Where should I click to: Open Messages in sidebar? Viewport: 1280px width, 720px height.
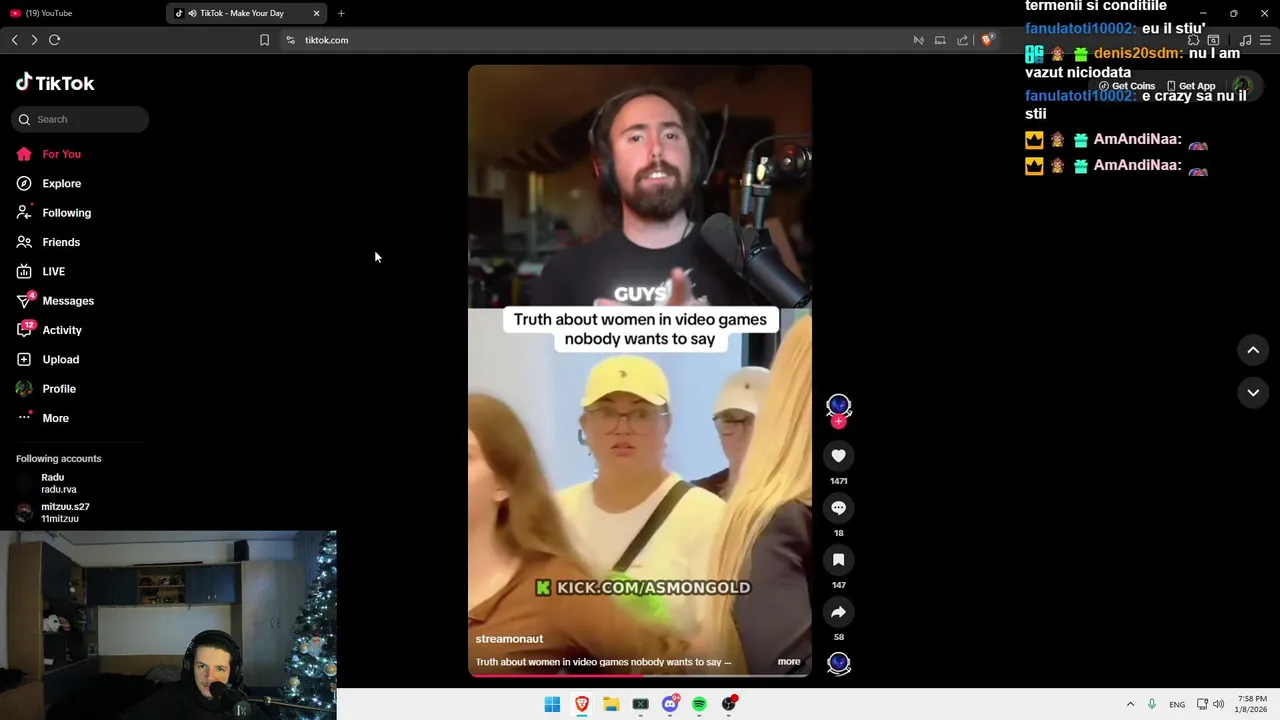click(67, 301)
